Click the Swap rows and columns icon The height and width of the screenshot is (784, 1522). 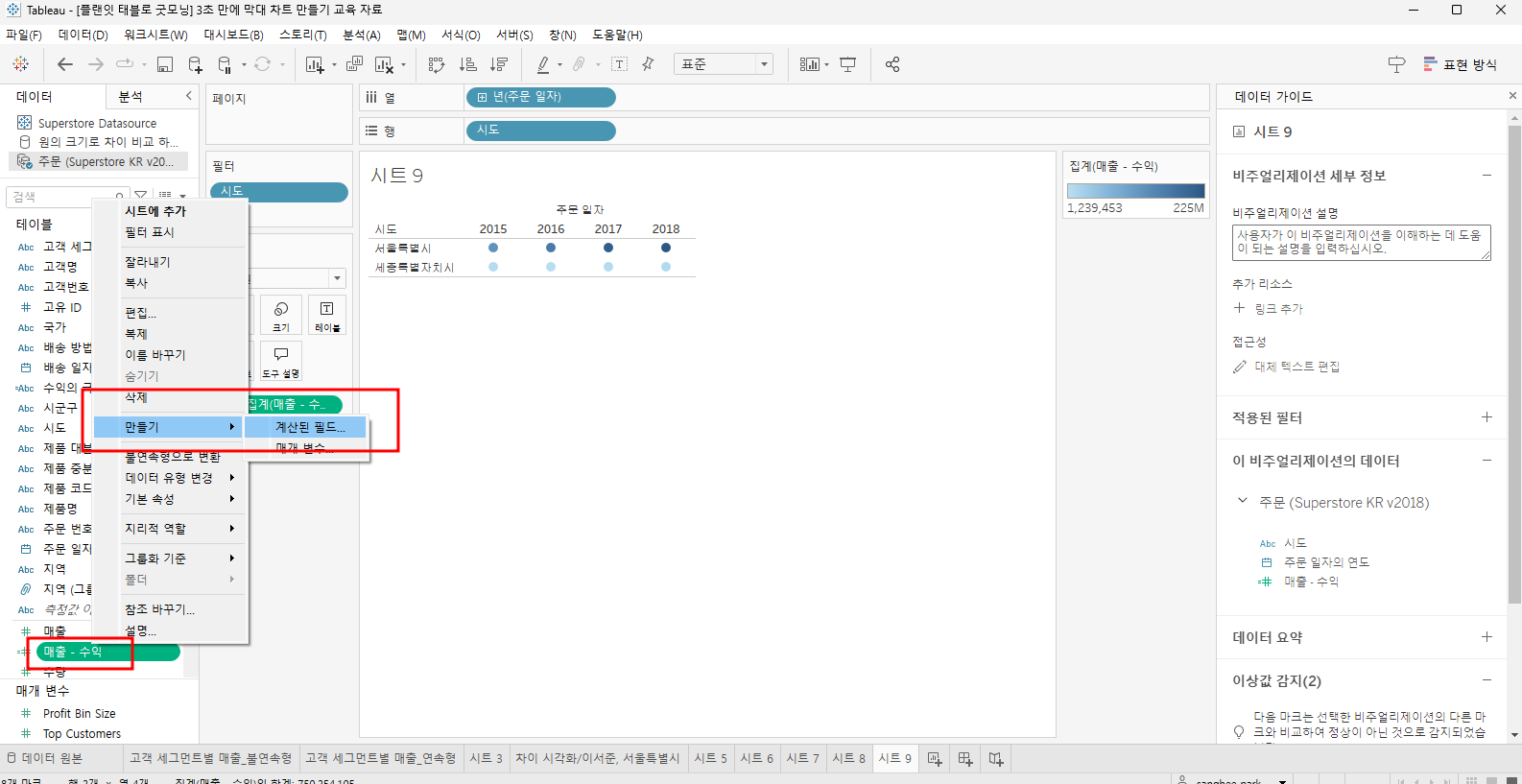437,64
